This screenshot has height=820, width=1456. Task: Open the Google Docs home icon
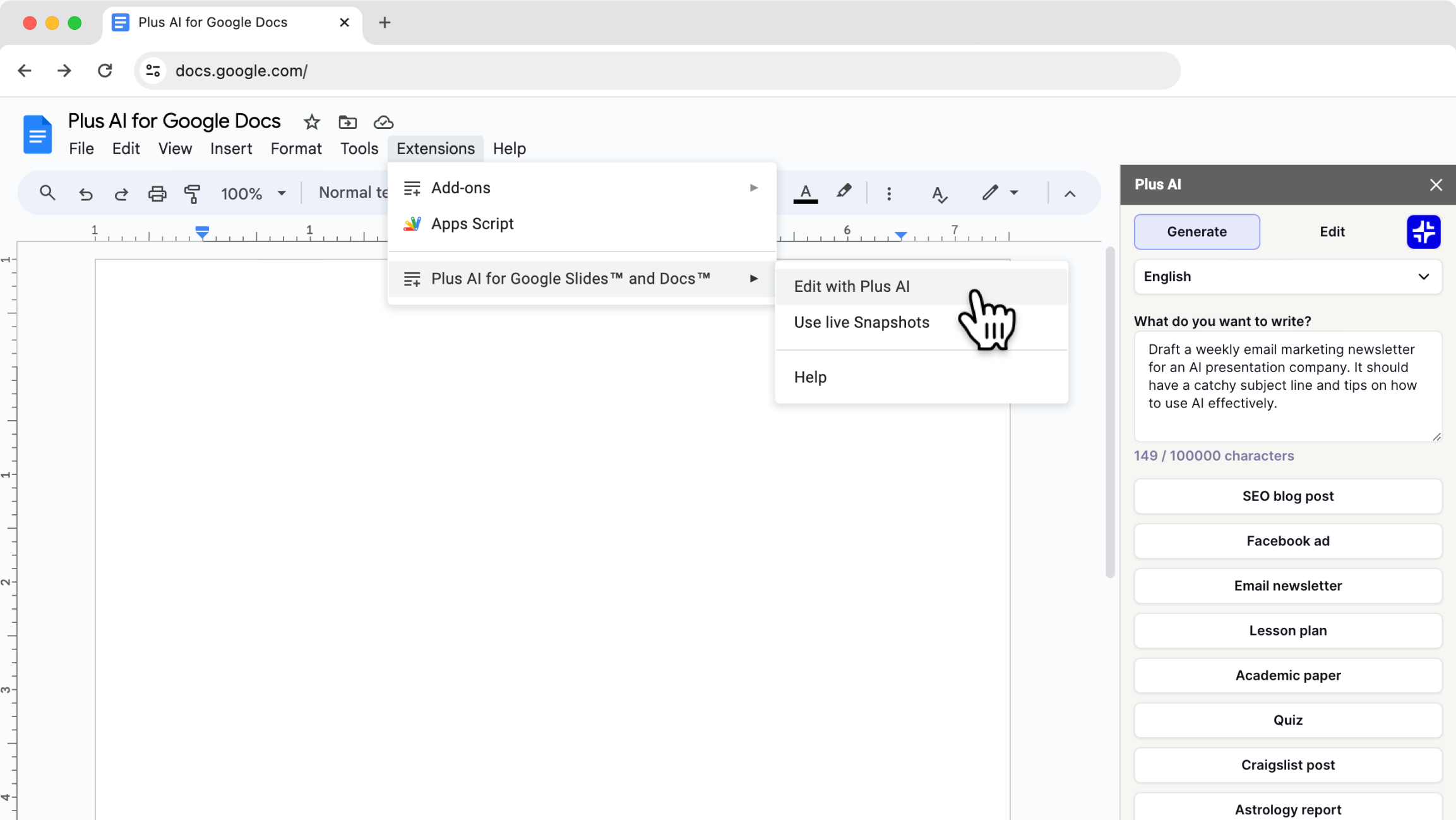(x=37, y=134)
